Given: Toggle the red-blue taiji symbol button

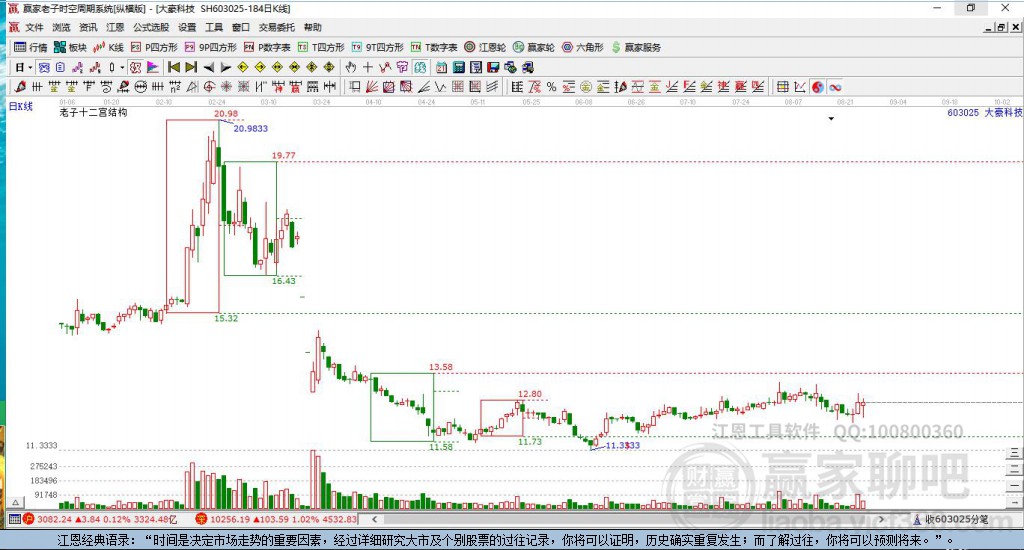Looking at the screenshot, I should (818, 86).
